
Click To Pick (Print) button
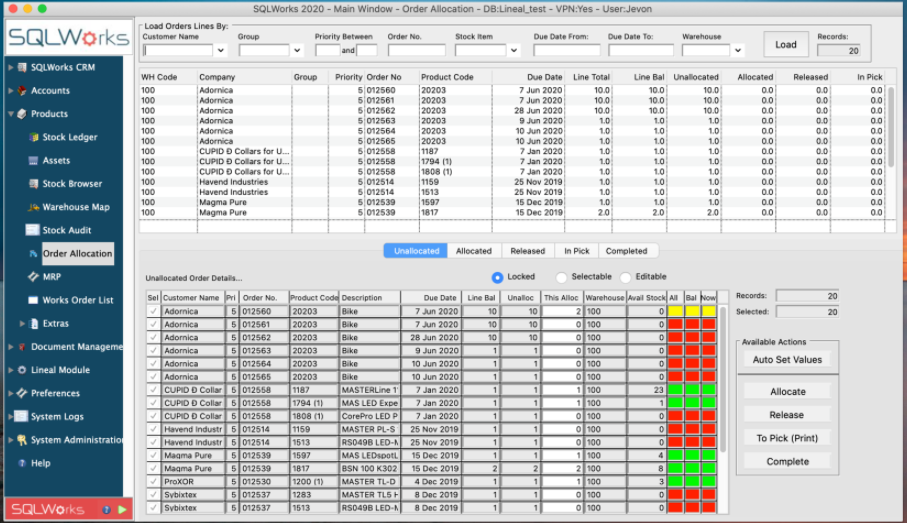click(x=787, y=438)
